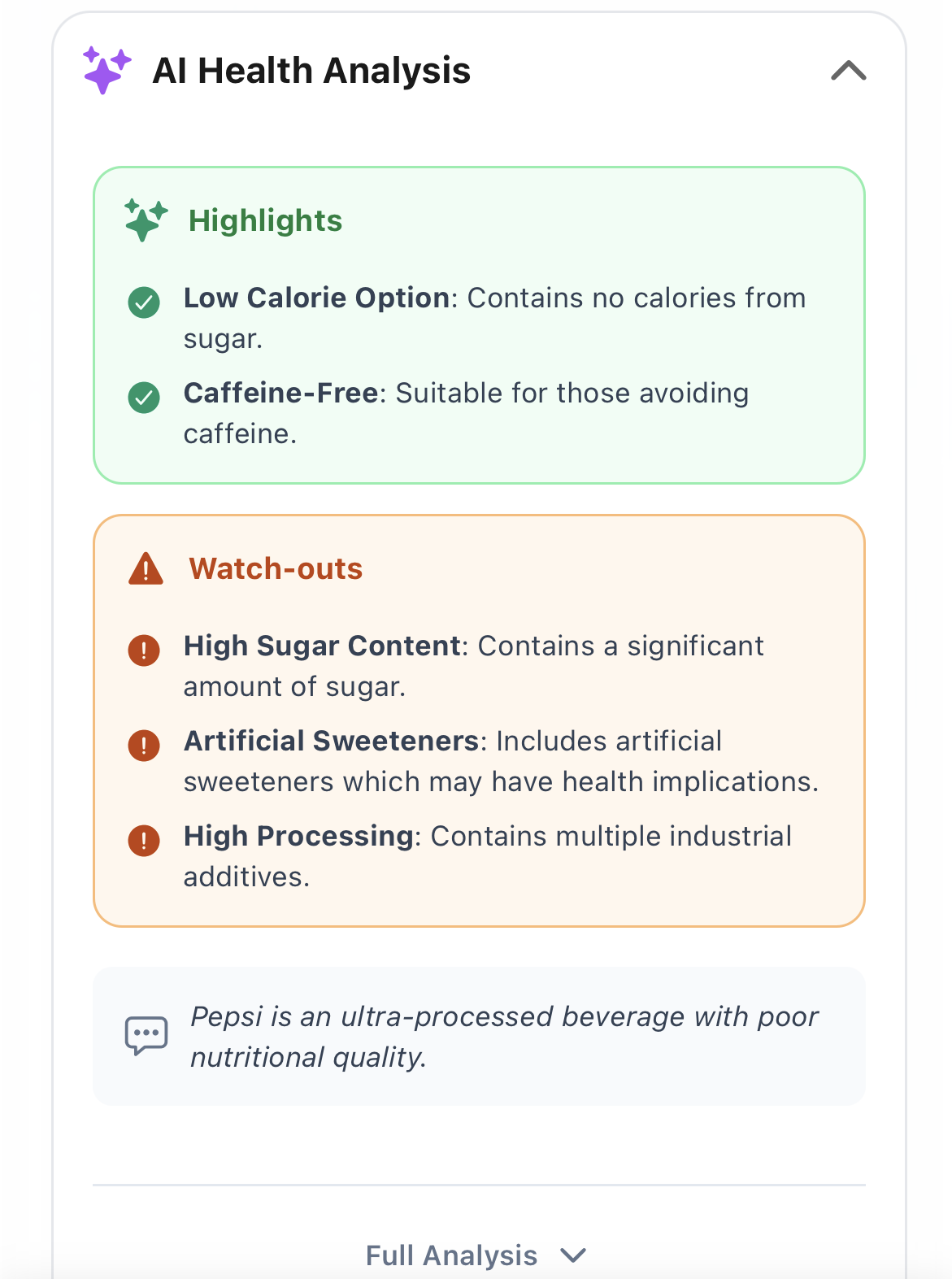Screen dimensions: 952x1279
Task: Click the alert icon beside Artificial Sweeteners
Action: tap(143, 743)
